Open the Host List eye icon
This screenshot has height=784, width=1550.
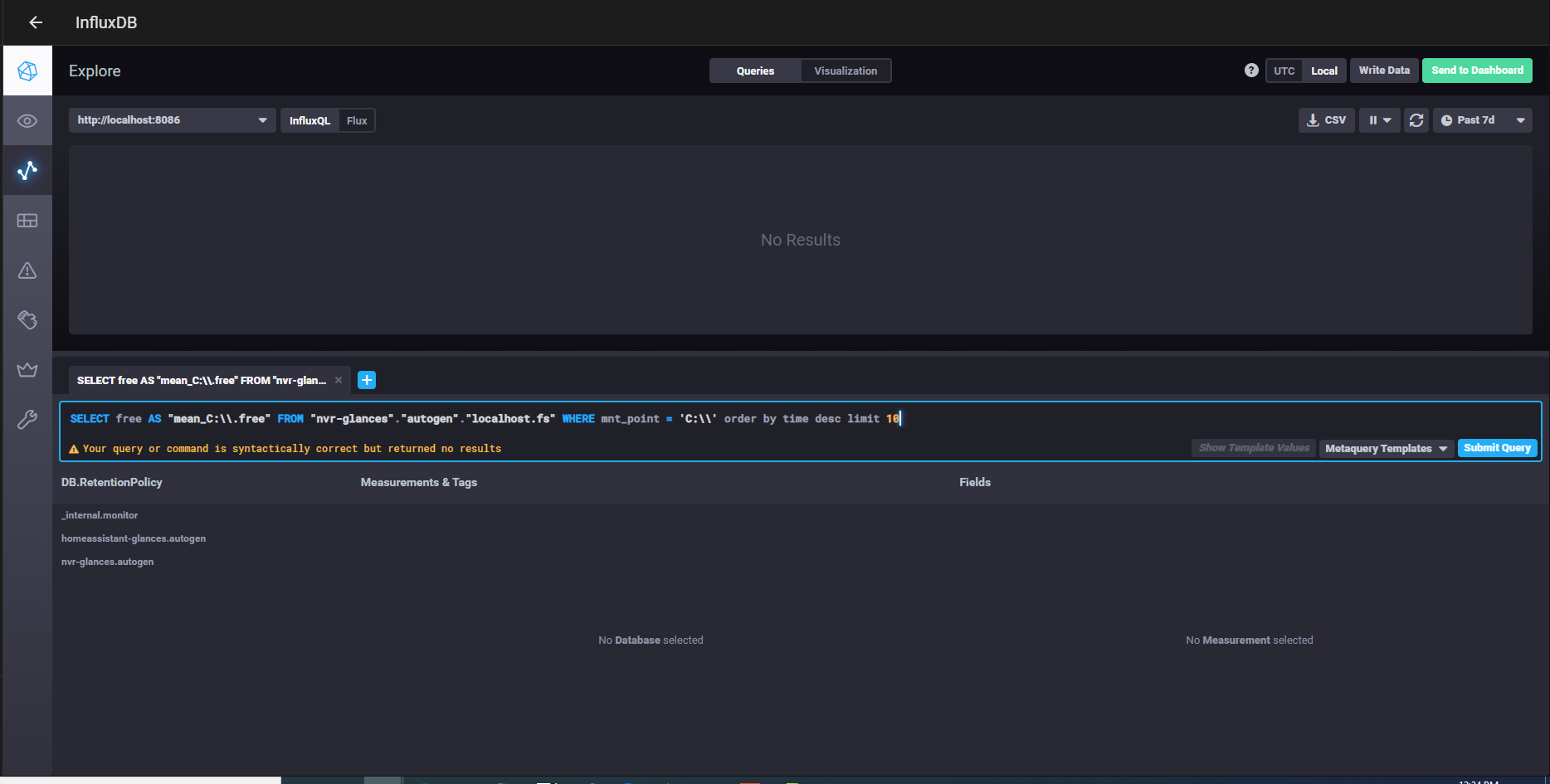pos(27,120)
